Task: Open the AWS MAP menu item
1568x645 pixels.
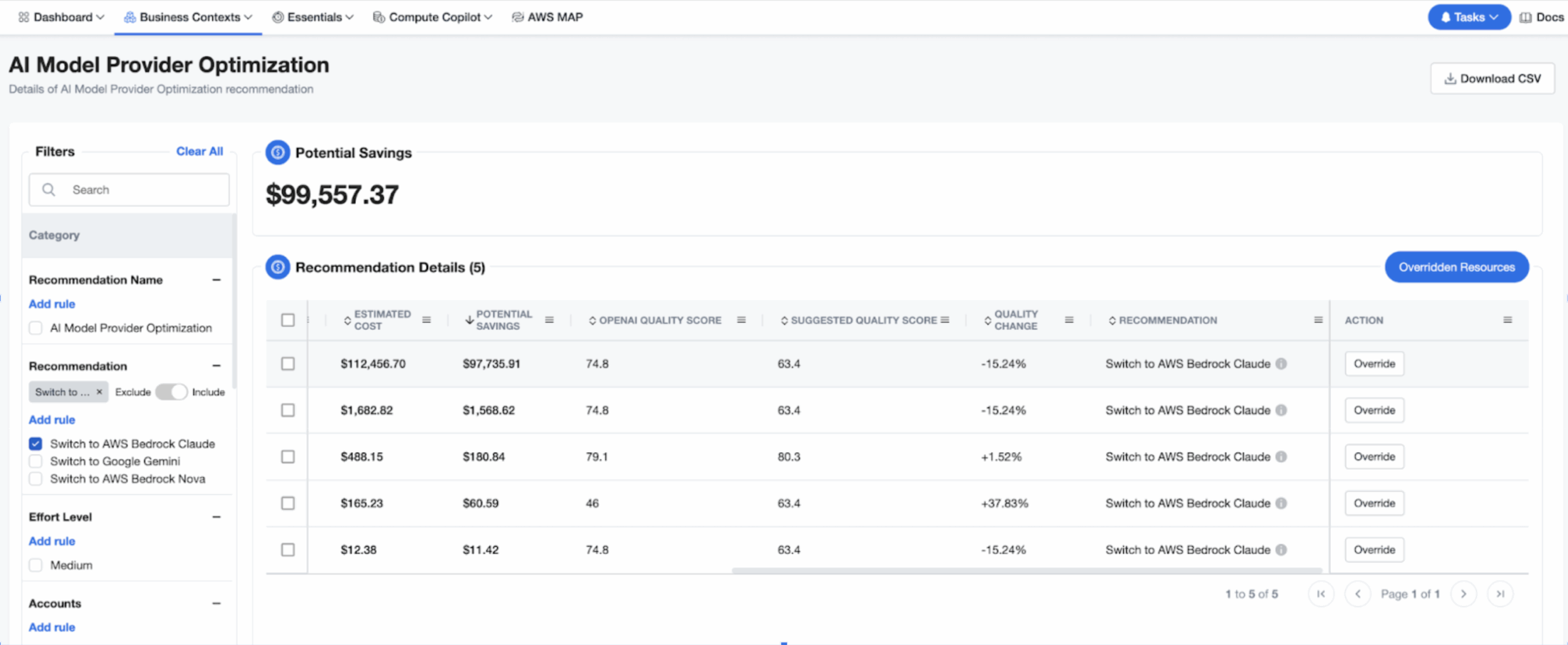Action: [x=548, y=17]
